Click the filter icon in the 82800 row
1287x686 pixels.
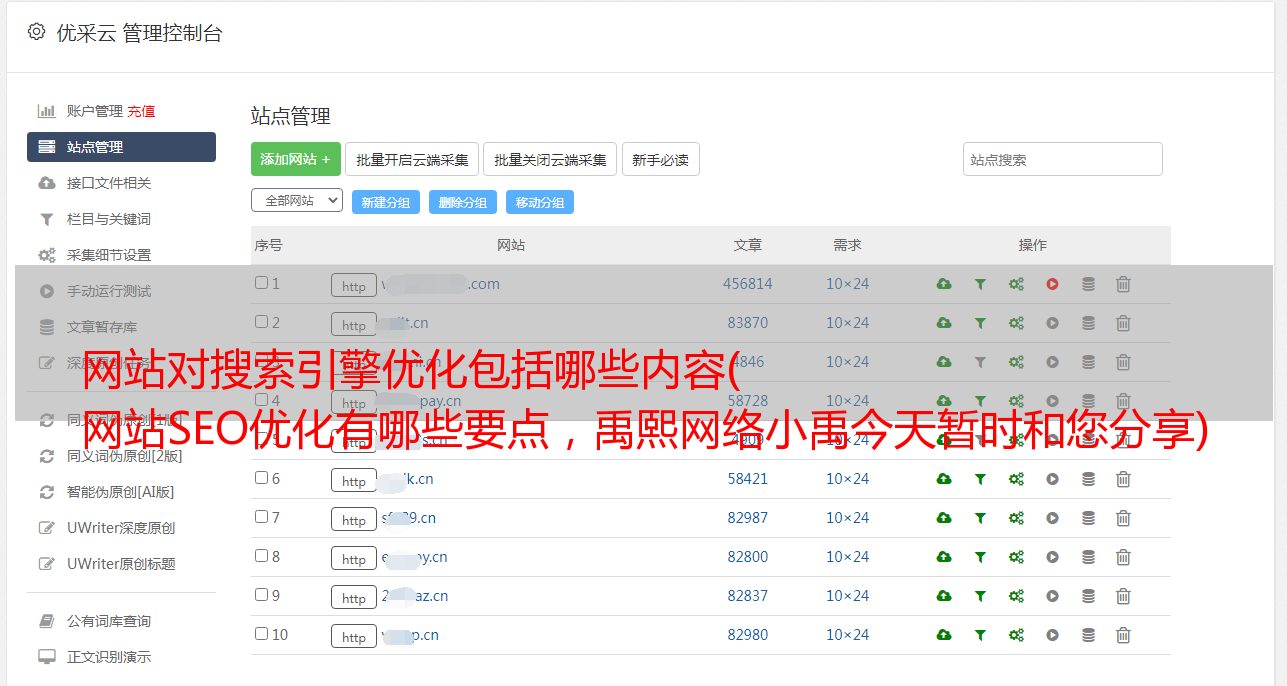[x=980, y=557]
